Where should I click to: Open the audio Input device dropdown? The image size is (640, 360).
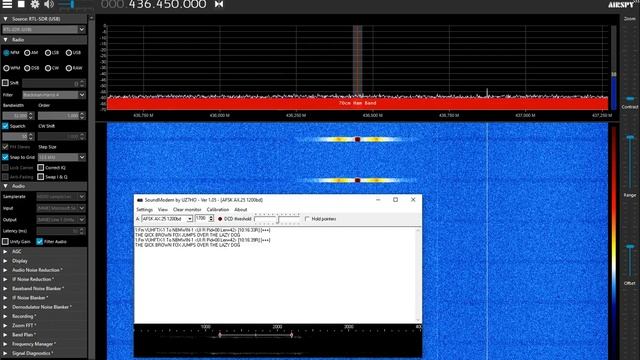(x=61, y=208)
